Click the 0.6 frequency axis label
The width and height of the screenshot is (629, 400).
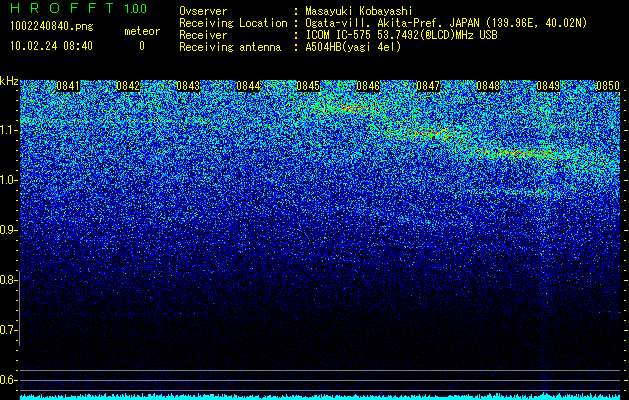8,380
